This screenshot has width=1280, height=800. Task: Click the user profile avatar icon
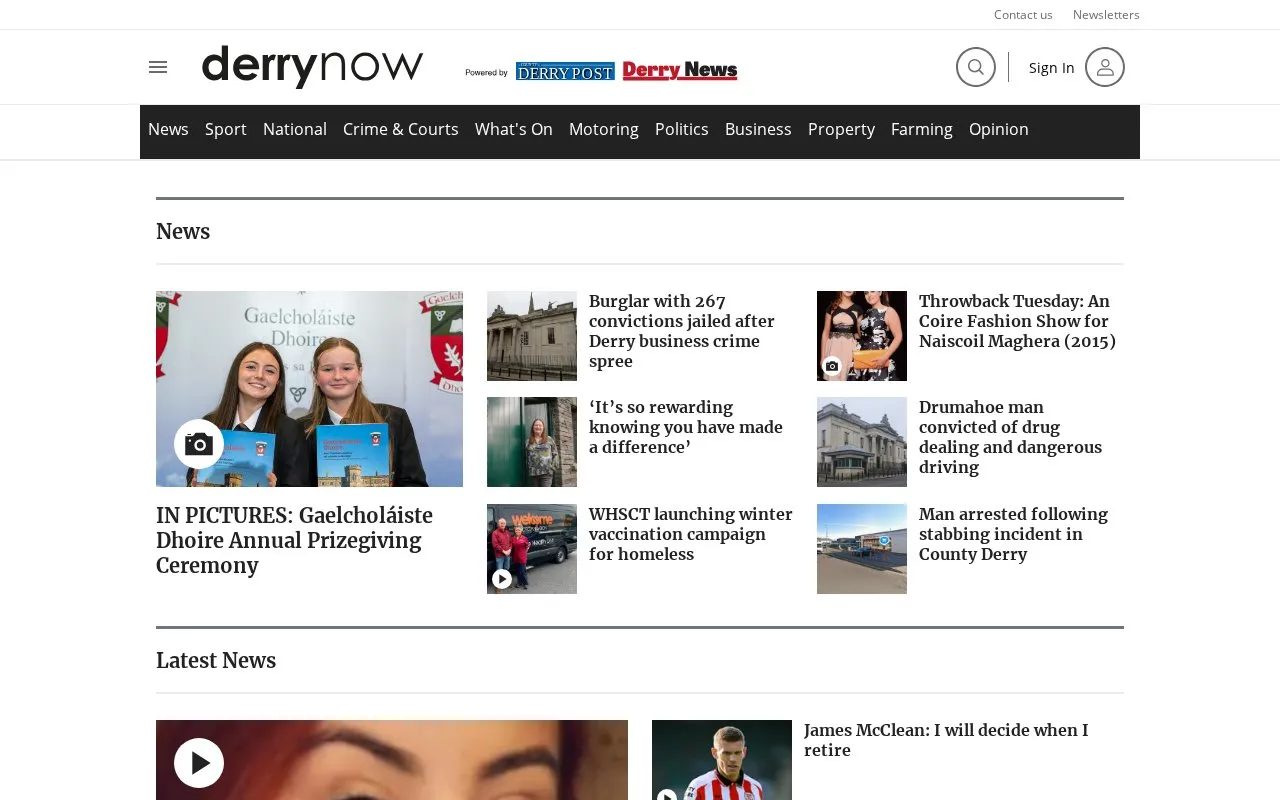[x=1105, y=67]
